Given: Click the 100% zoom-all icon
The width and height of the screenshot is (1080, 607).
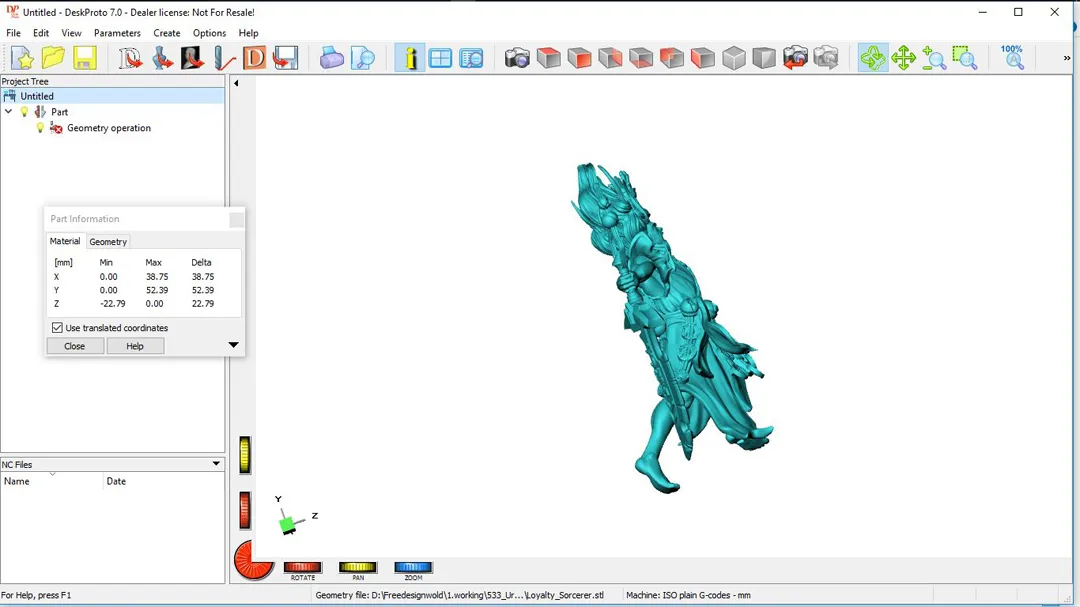Looking at the screenshot, I should point(1012,58).
